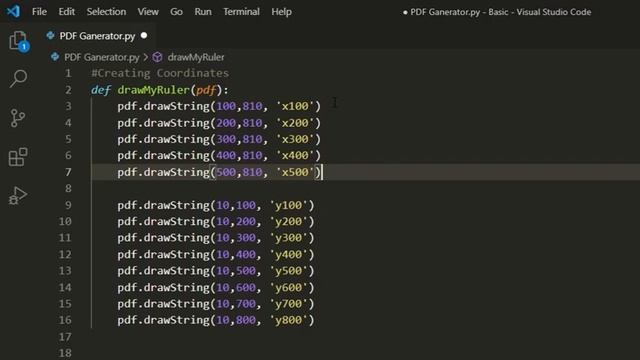The image size is (640, 360).
Task: Open the View menu
Action: coord(148,12)
